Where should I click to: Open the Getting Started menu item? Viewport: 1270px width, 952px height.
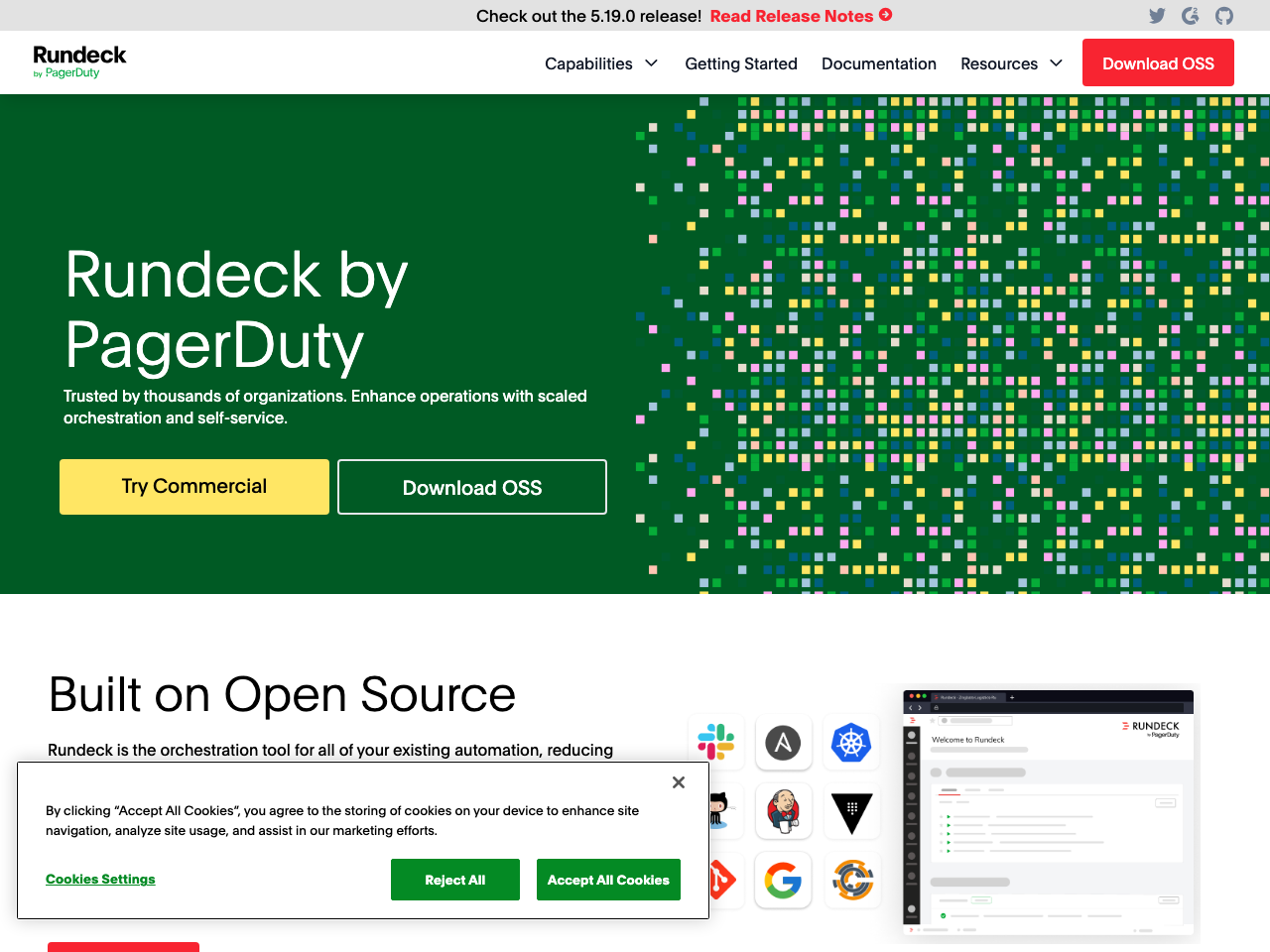[x=740, y=62]
